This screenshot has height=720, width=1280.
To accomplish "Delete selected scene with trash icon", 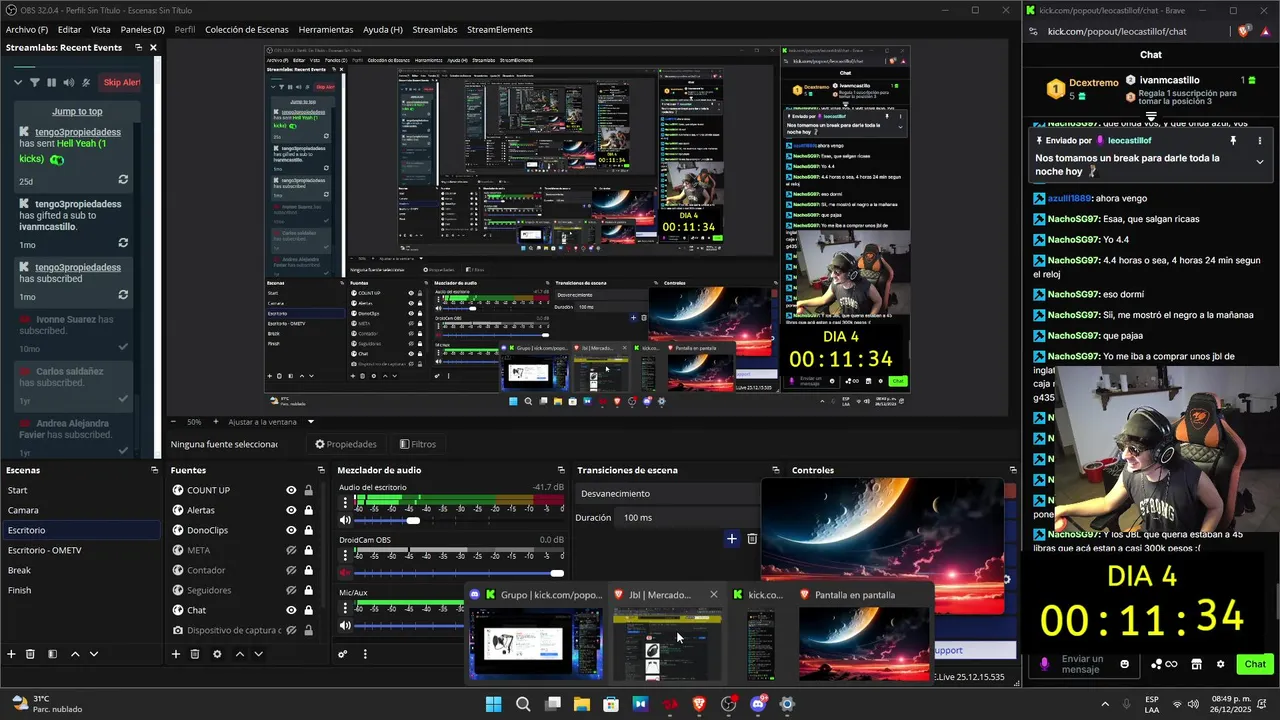I will 30,654.
